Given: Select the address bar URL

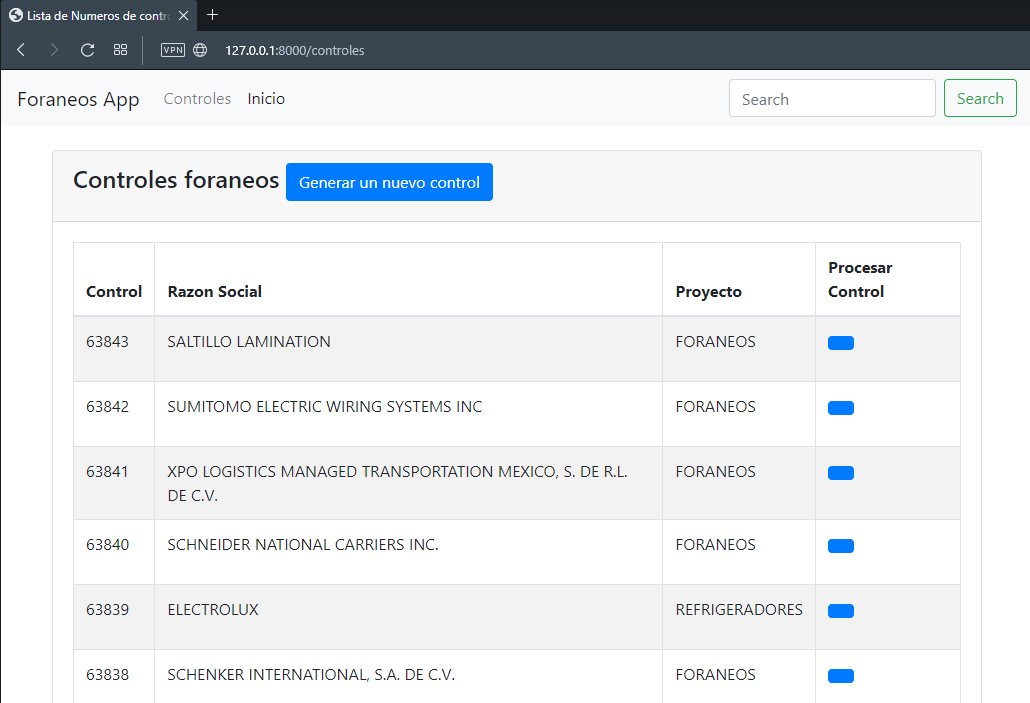Looking at the screenshot, I should pos(295,50).
